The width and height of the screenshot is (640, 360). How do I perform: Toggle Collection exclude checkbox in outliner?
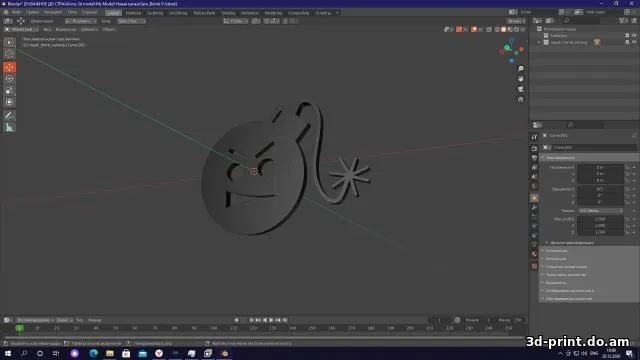click(x=627, y=36)
